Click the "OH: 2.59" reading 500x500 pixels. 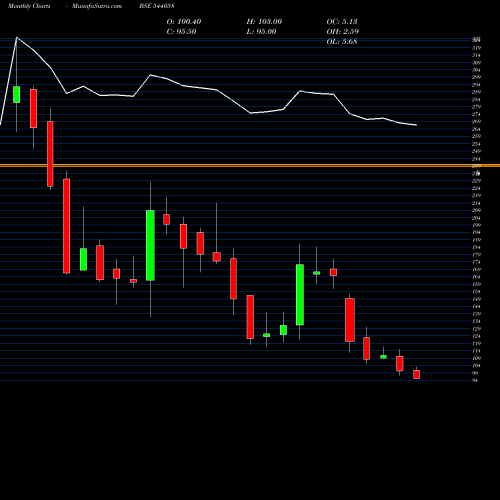(342, 32)
